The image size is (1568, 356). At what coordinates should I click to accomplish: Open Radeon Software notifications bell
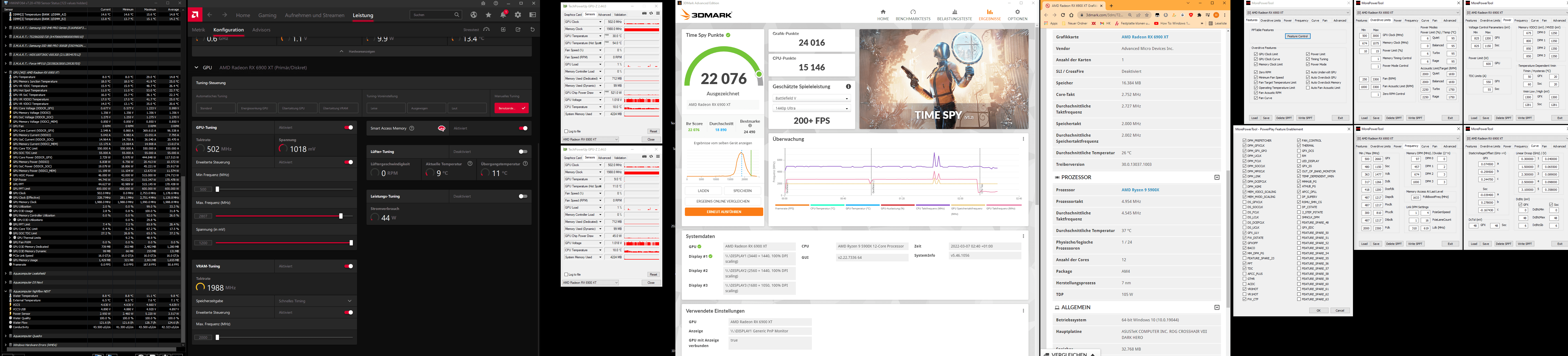coord(503,15)
